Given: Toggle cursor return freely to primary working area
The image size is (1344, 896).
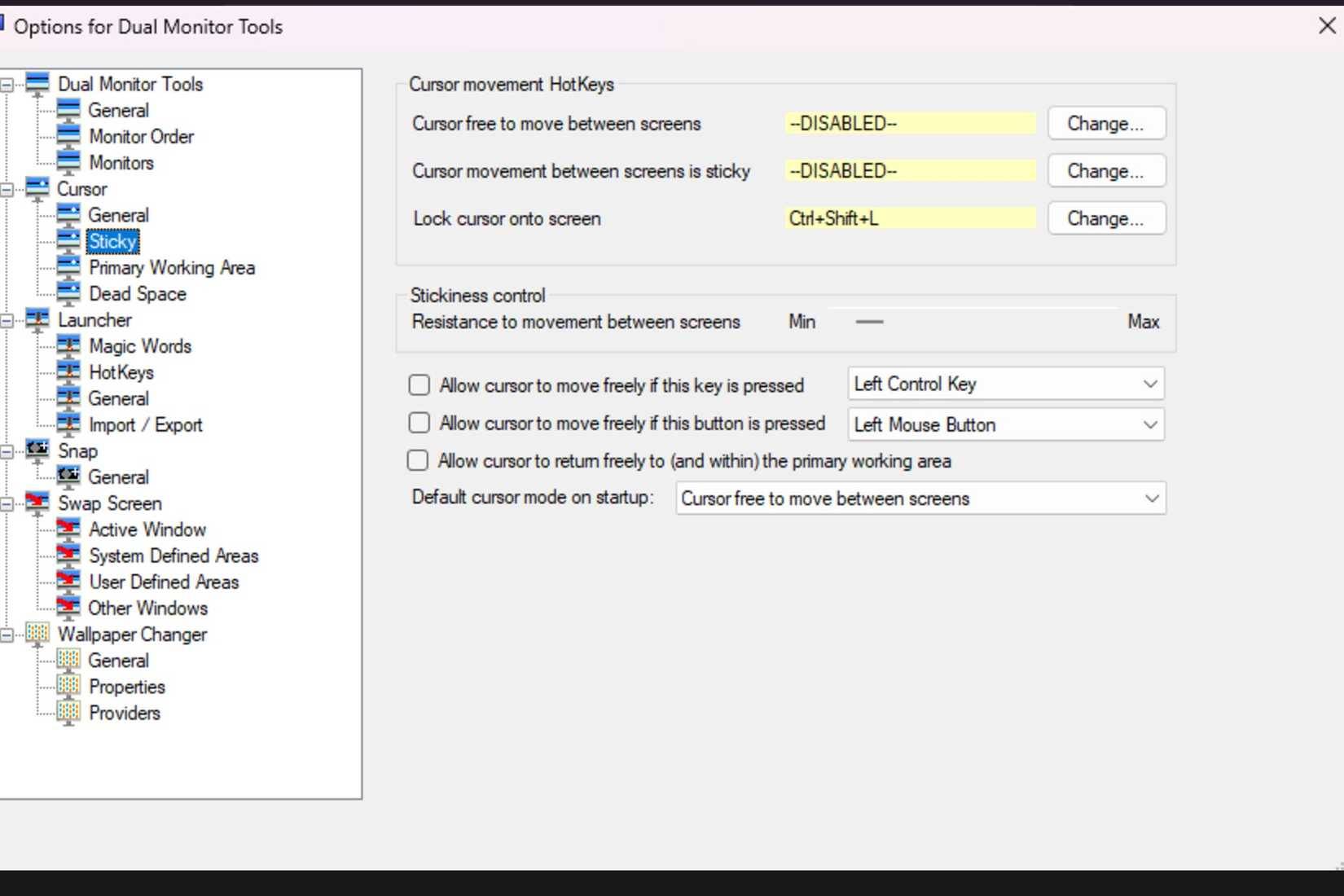Looking at the screenshot, I should point(418,461).
